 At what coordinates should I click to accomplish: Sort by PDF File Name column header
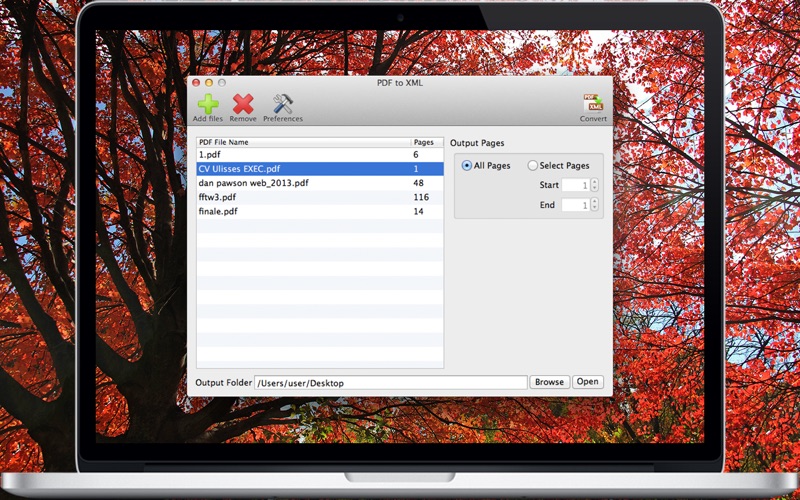(304, 142)
